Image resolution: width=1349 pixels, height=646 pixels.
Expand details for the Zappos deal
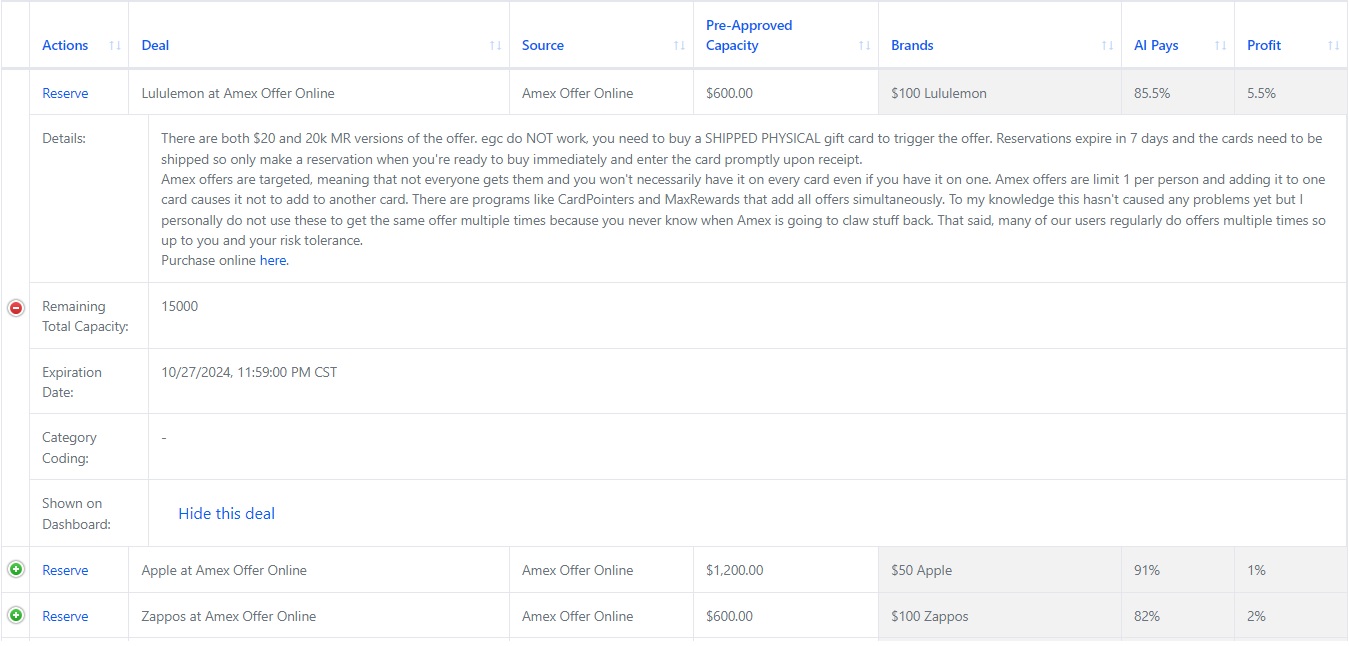coord(16,616)
